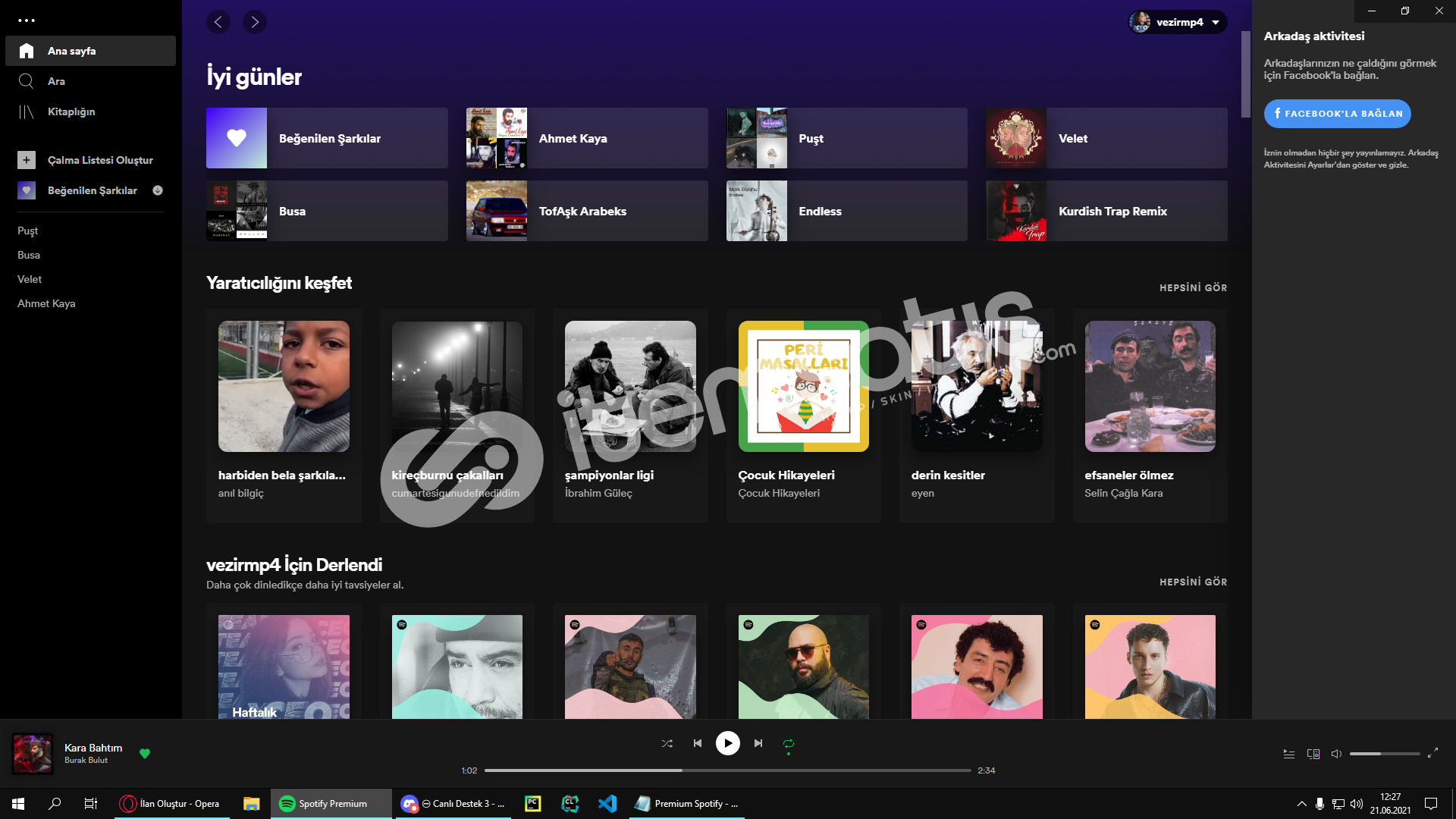The width and height of the screenshot is (1456, 819).
Task: Click the Çalma Listesi Oluştur plus icon
Action: tap(27, 160)
